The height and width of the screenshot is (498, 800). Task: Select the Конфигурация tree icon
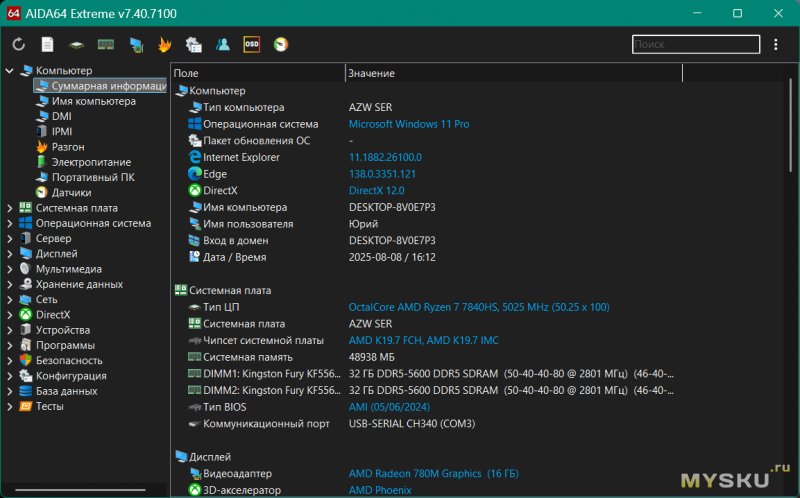[x=26, y=376]
